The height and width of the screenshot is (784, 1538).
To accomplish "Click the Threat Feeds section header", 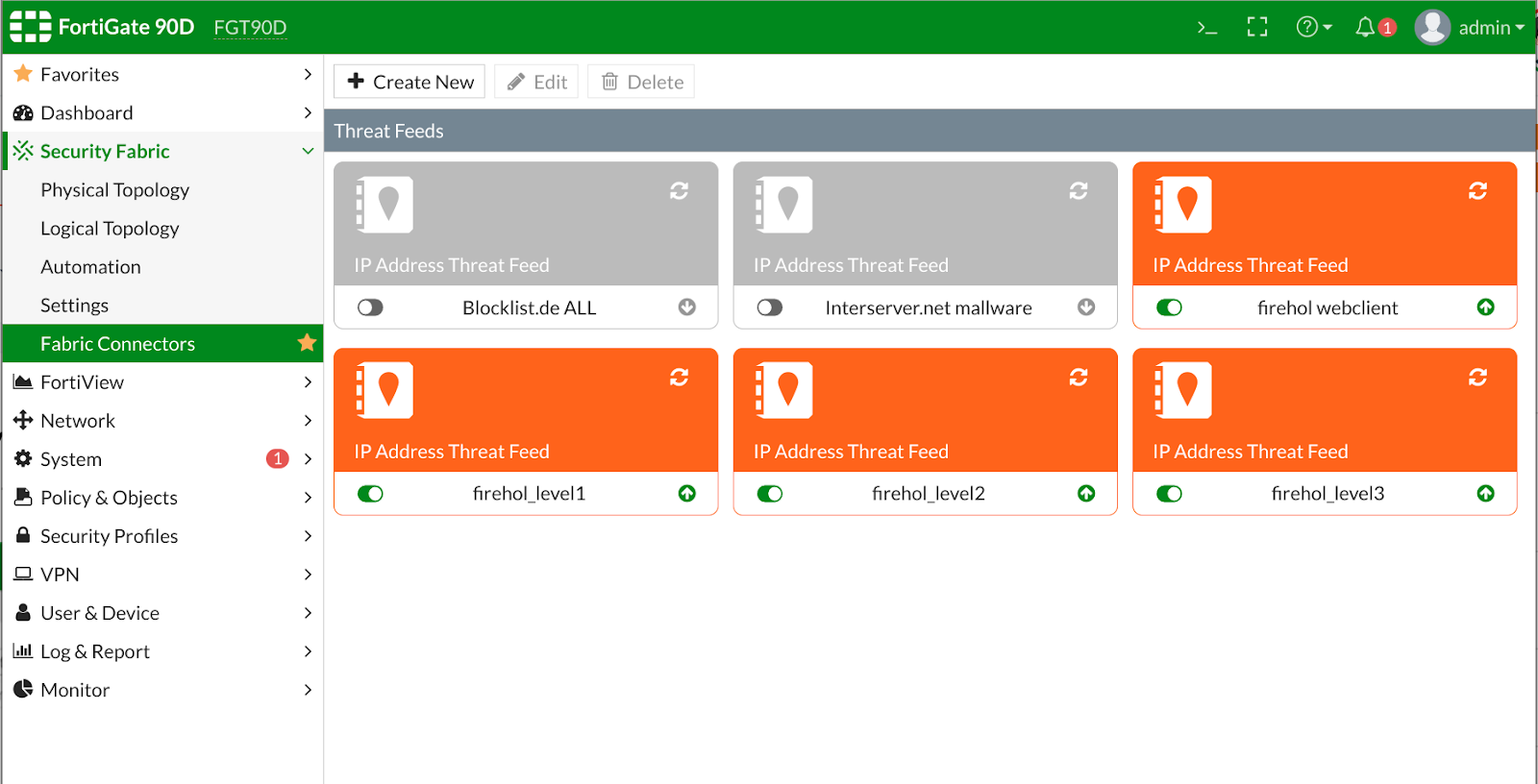I will coord(930,131).
